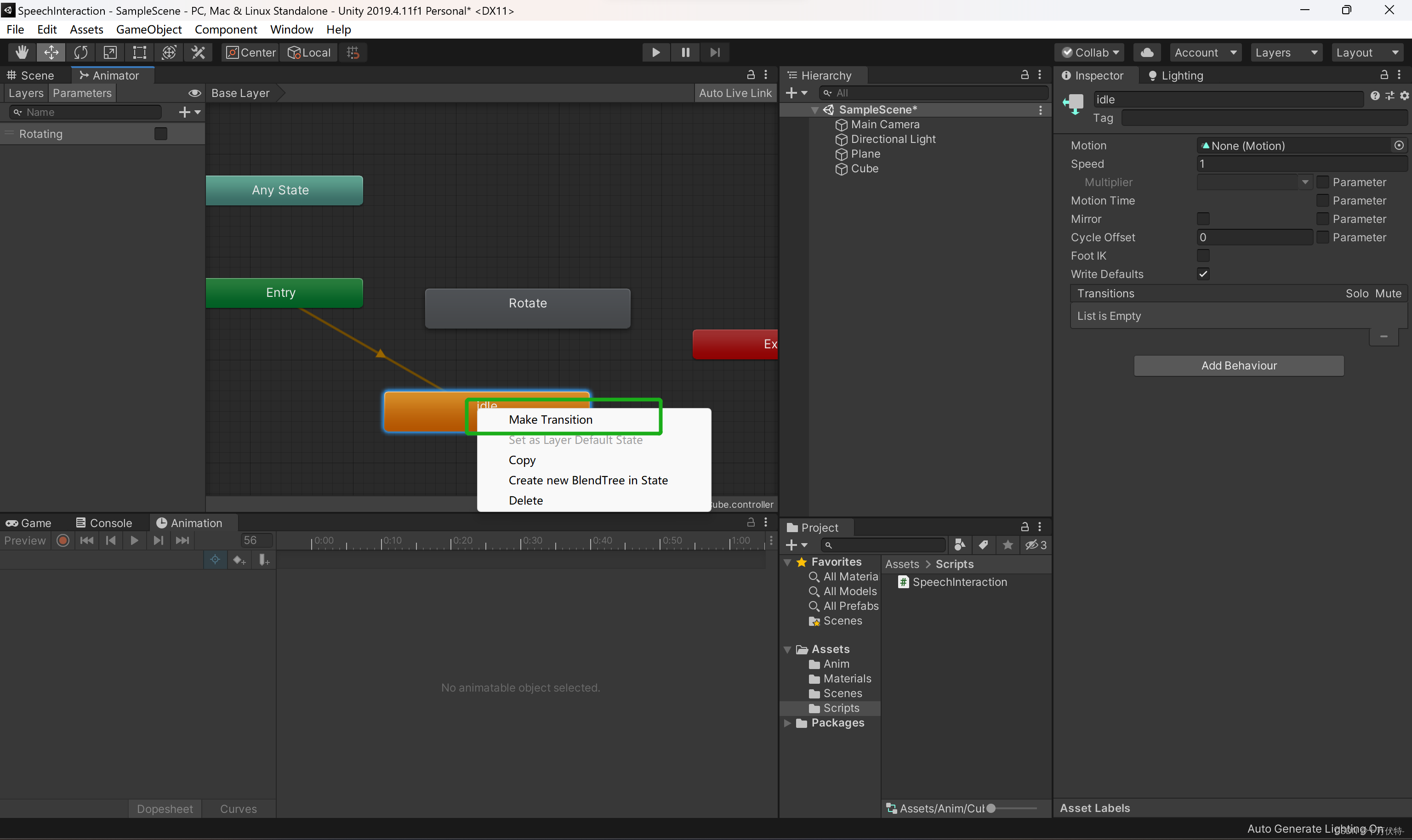
Task: Toggle animator layer visibility eye icon
Action: tap(194, 93)
